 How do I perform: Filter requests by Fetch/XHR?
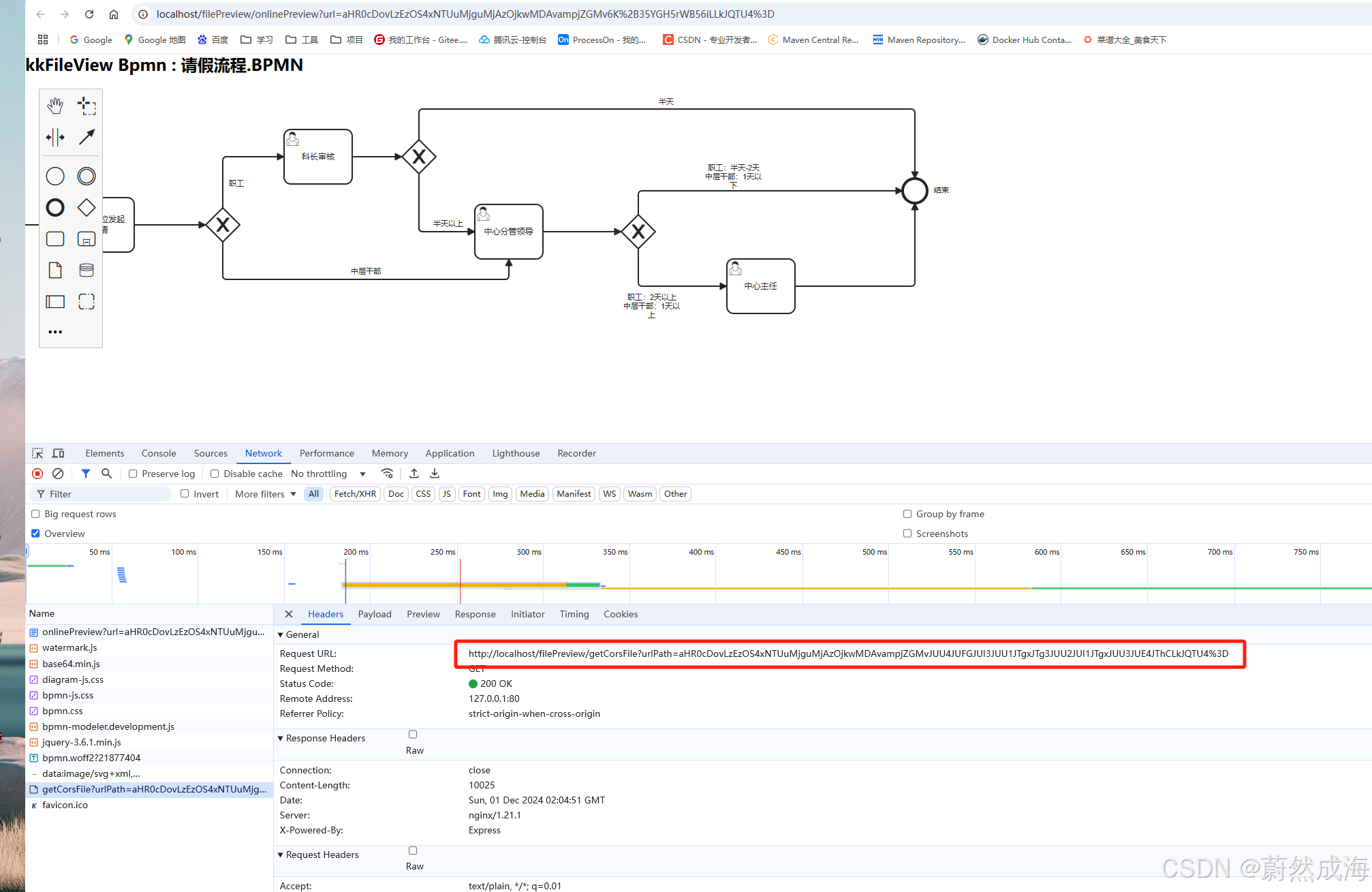coord(355,494)
